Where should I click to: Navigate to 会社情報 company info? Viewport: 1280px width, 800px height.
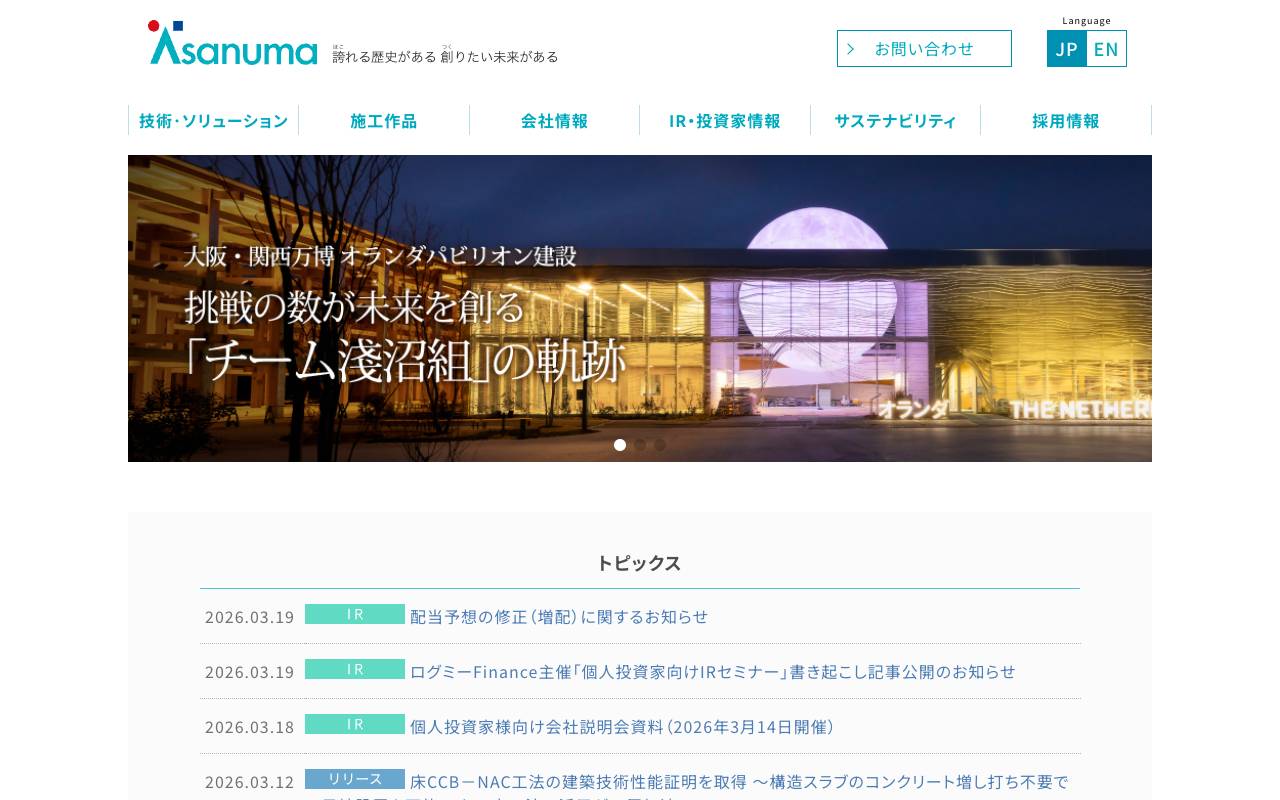tap(554, 120)
